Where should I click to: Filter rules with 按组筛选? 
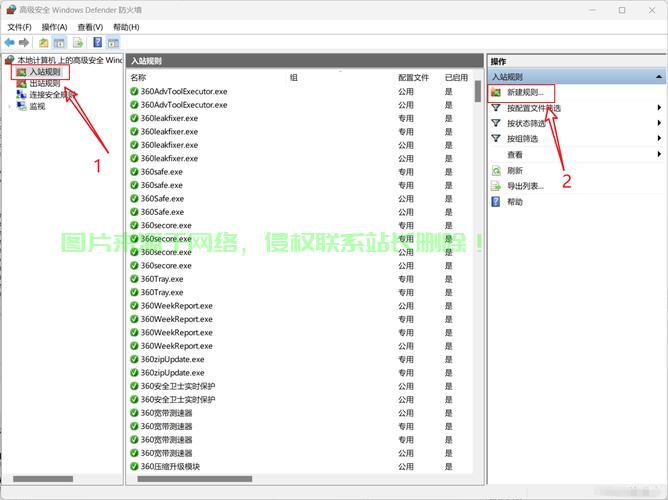(522, 139)
